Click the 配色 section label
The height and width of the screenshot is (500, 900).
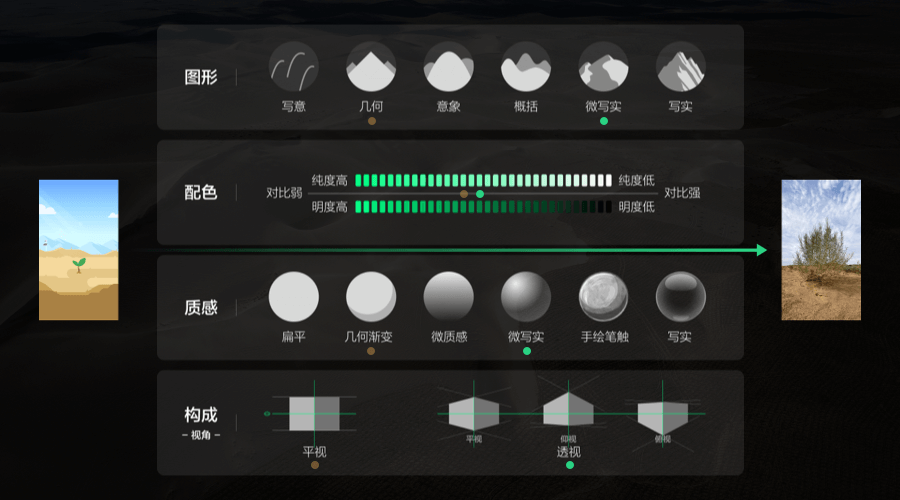click(201, 192)
